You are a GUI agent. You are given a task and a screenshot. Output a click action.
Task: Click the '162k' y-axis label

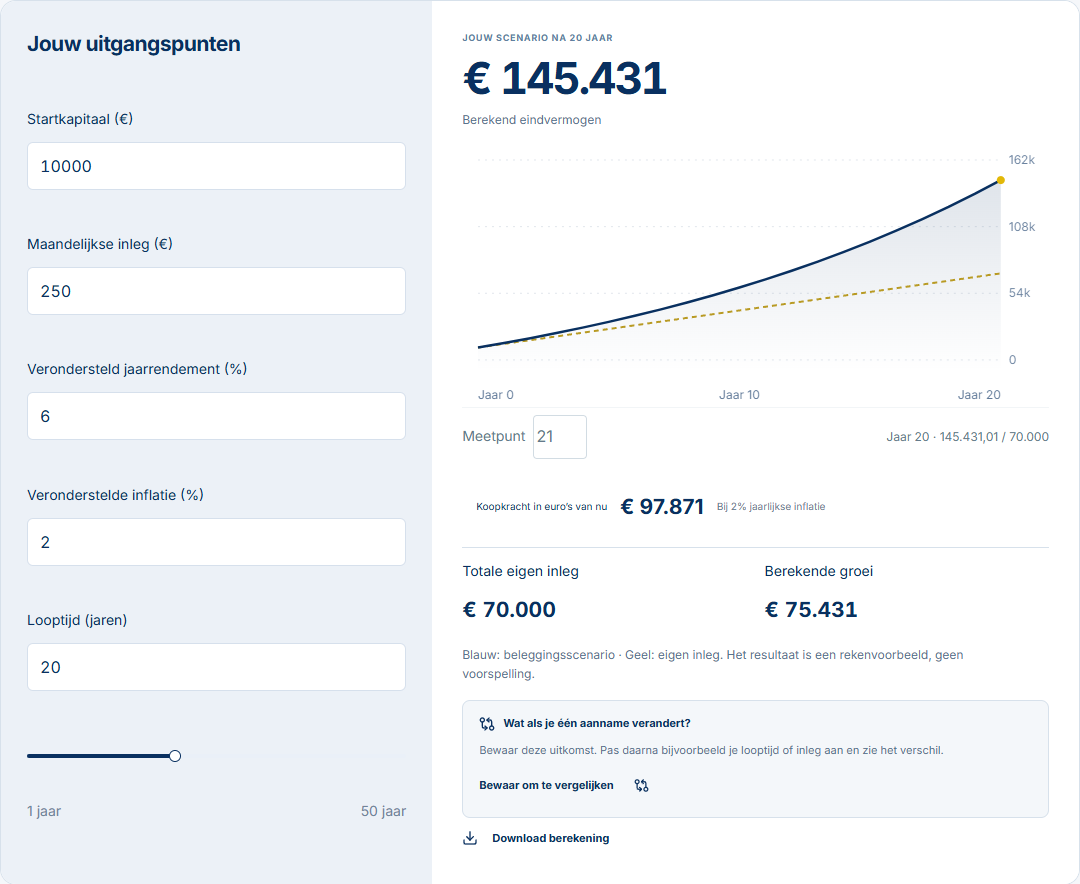coord(1021,160)
